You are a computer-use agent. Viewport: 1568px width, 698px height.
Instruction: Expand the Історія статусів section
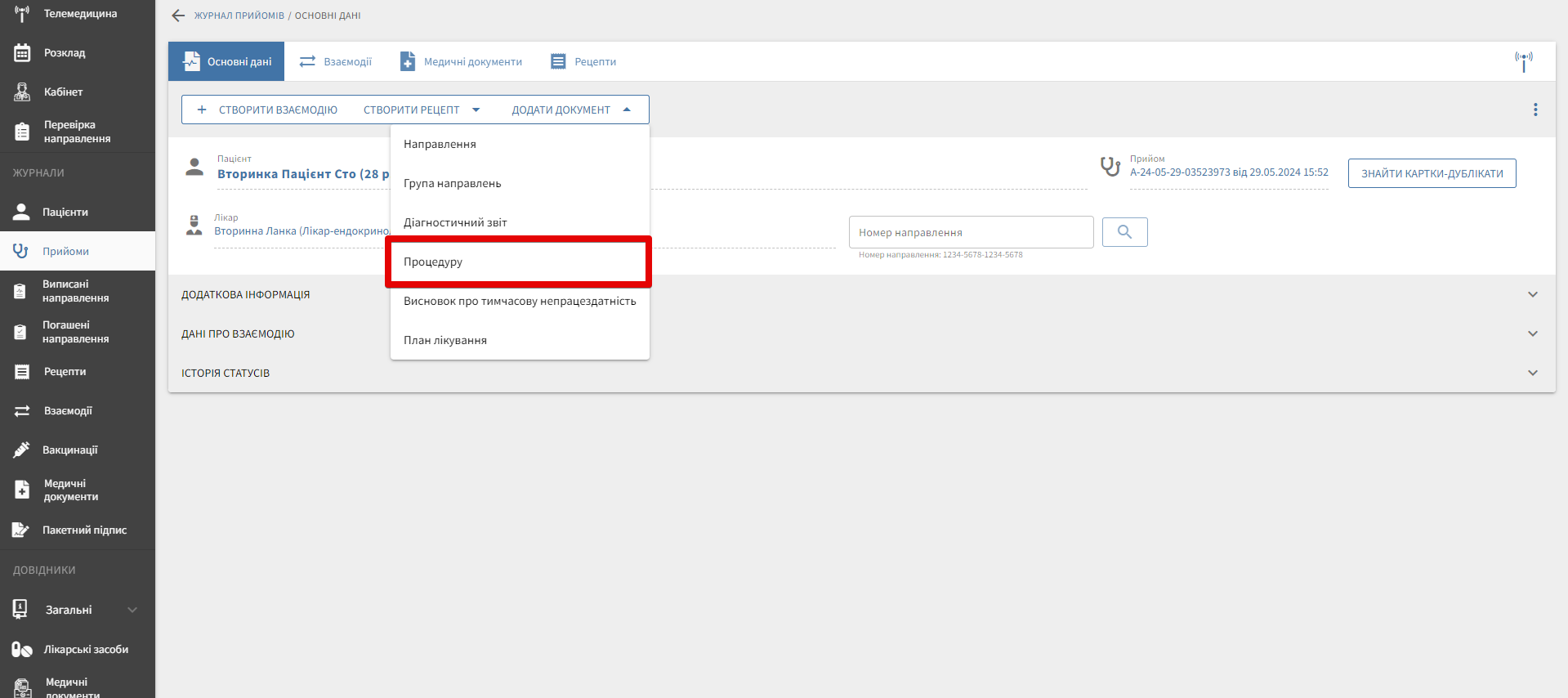click(x=1532, y=373)
